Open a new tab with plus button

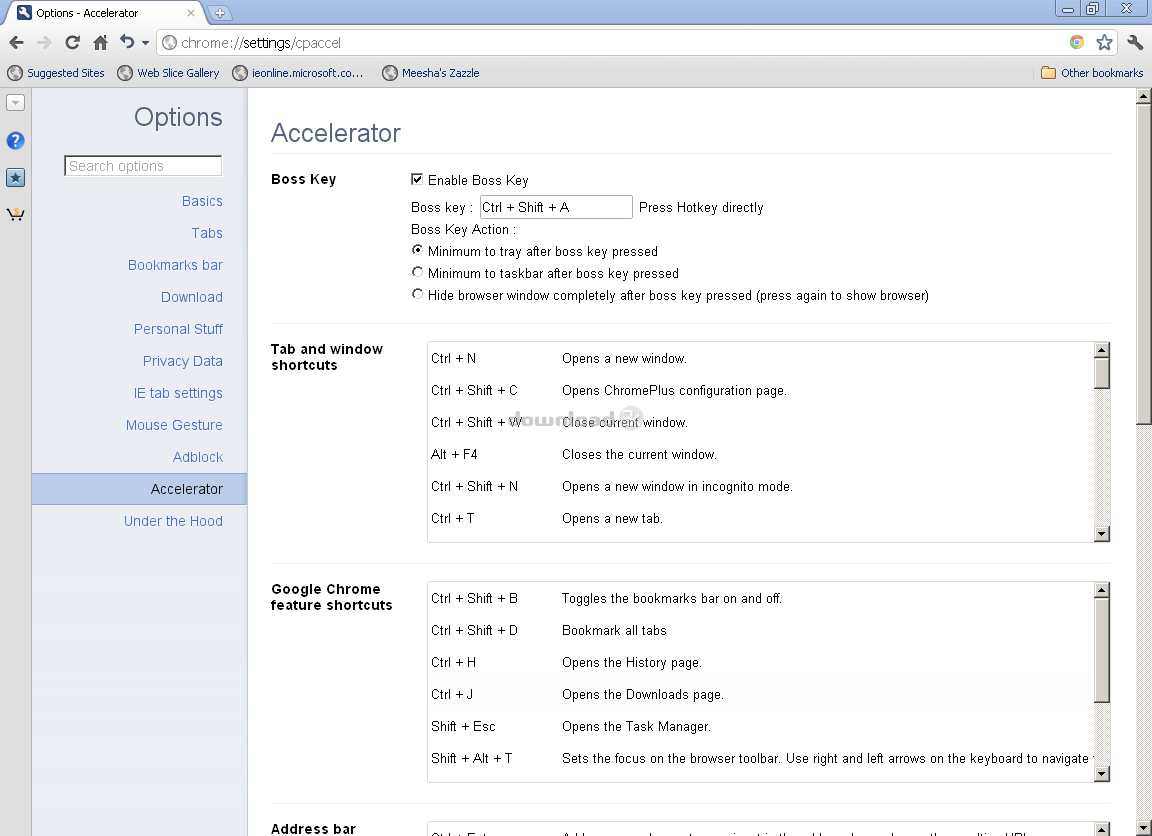[219, 12]
